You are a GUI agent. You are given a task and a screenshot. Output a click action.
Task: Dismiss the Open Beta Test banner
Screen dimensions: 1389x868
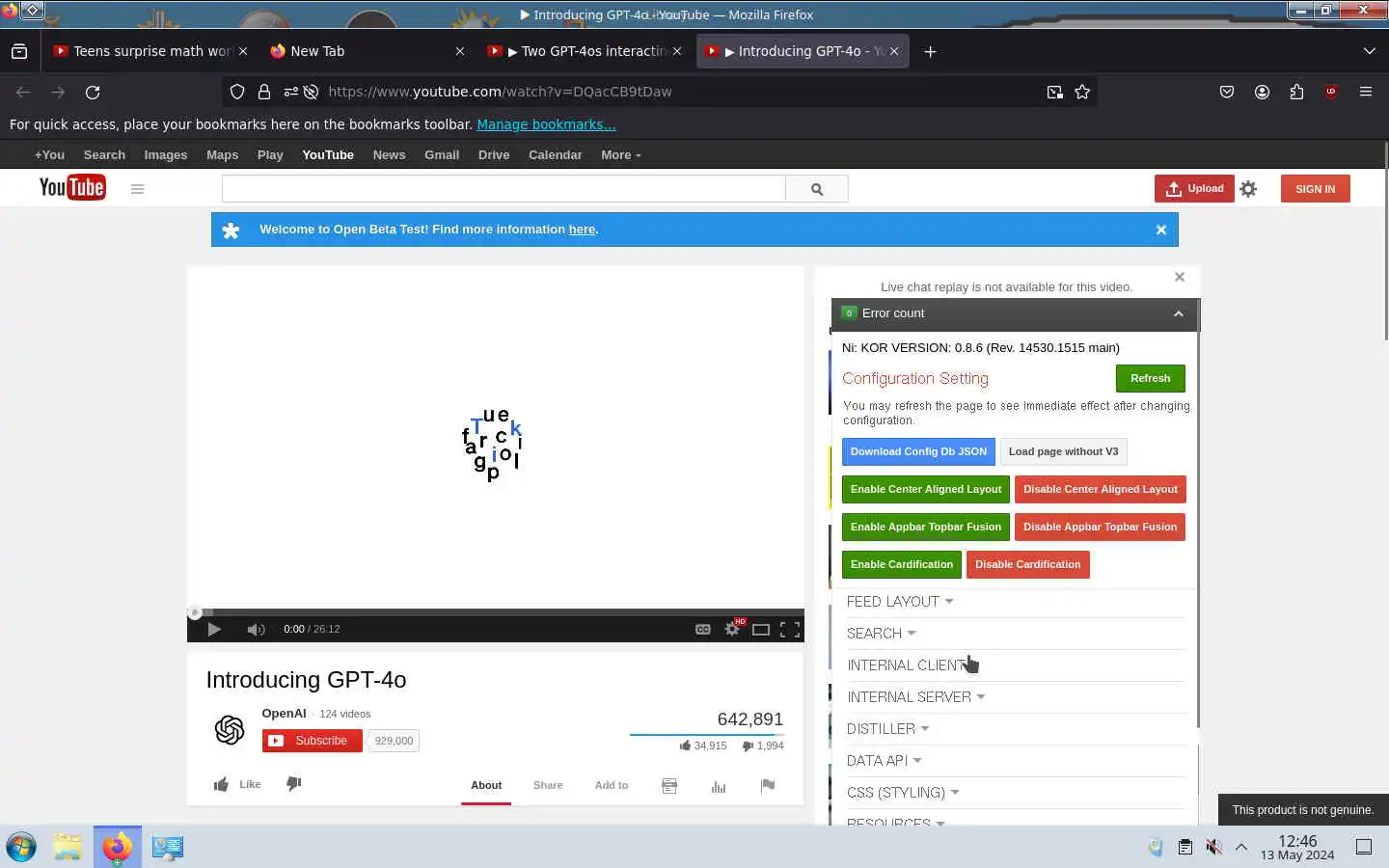tap(1161, 230)
